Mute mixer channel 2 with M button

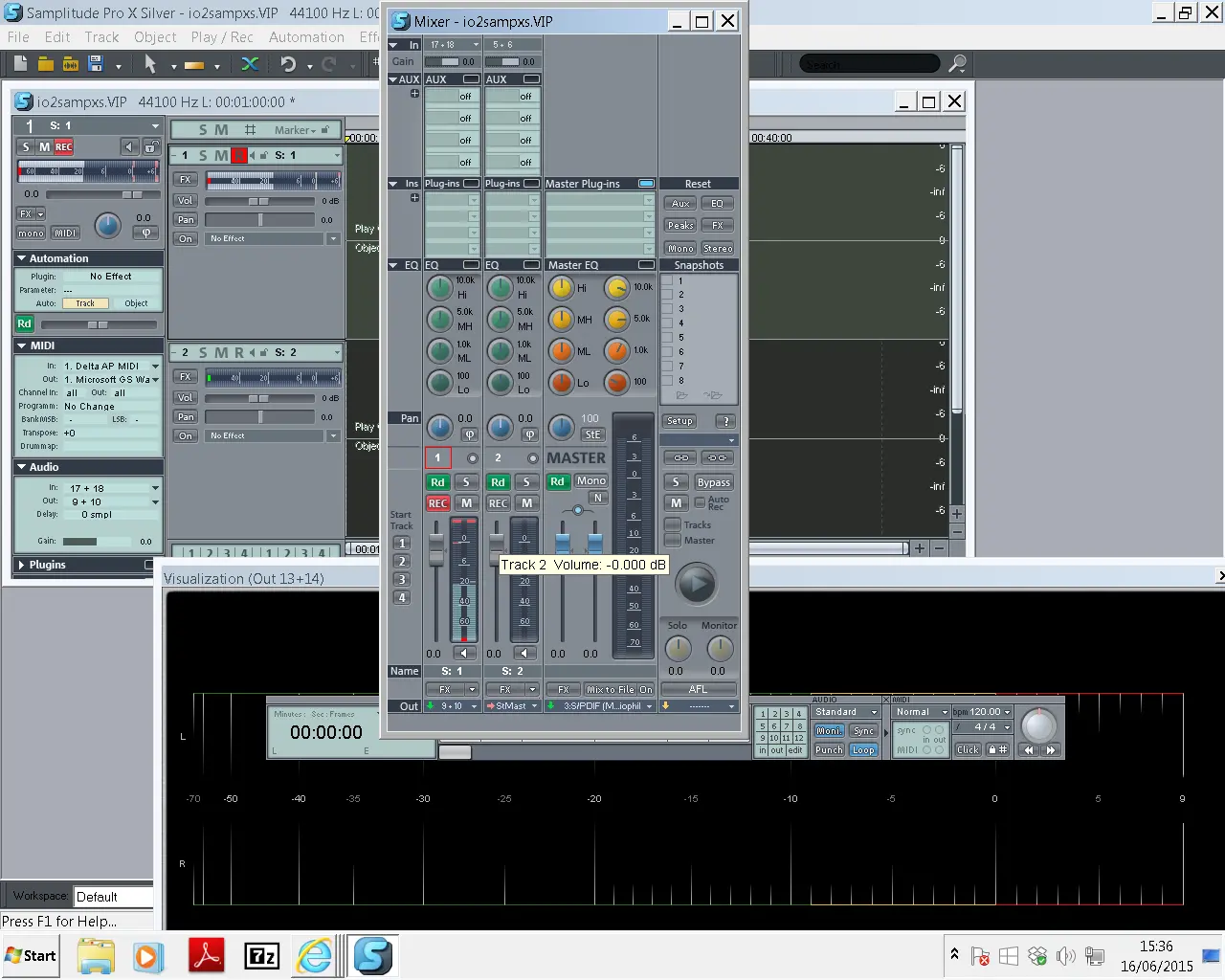(x=526, y=503)
